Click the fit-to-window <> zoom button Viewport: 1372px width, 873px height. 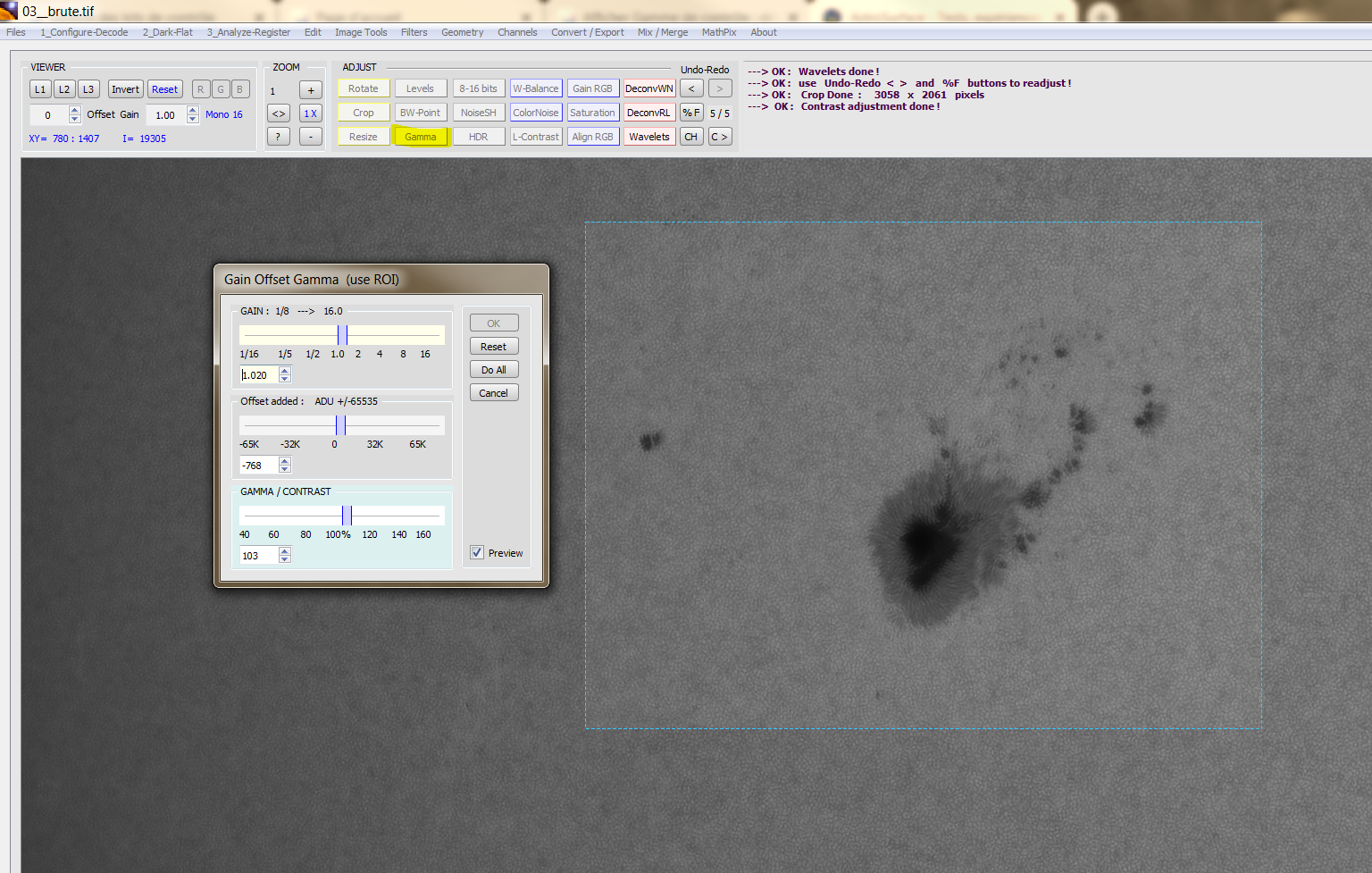(x=279, y=113)
